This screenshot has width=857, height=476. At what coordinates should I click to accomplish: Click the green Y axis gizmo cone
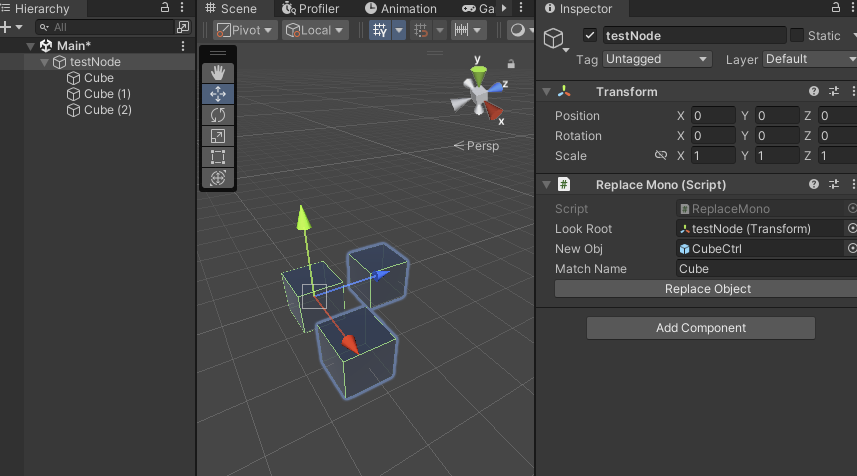click(x=479, y=75)
